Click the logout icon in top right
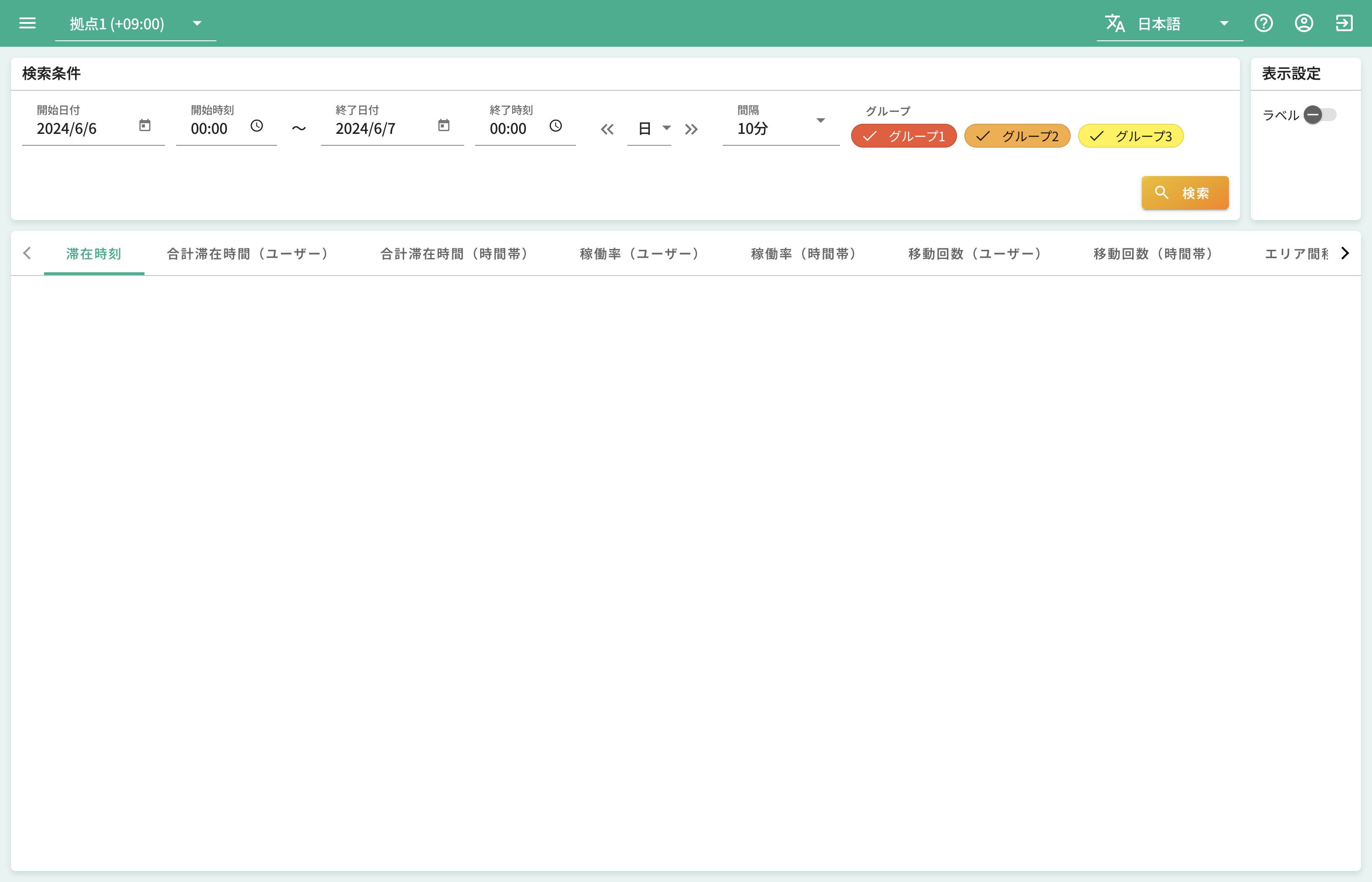The width and height of the screenshot is (1372, 882). (1344, 23)
